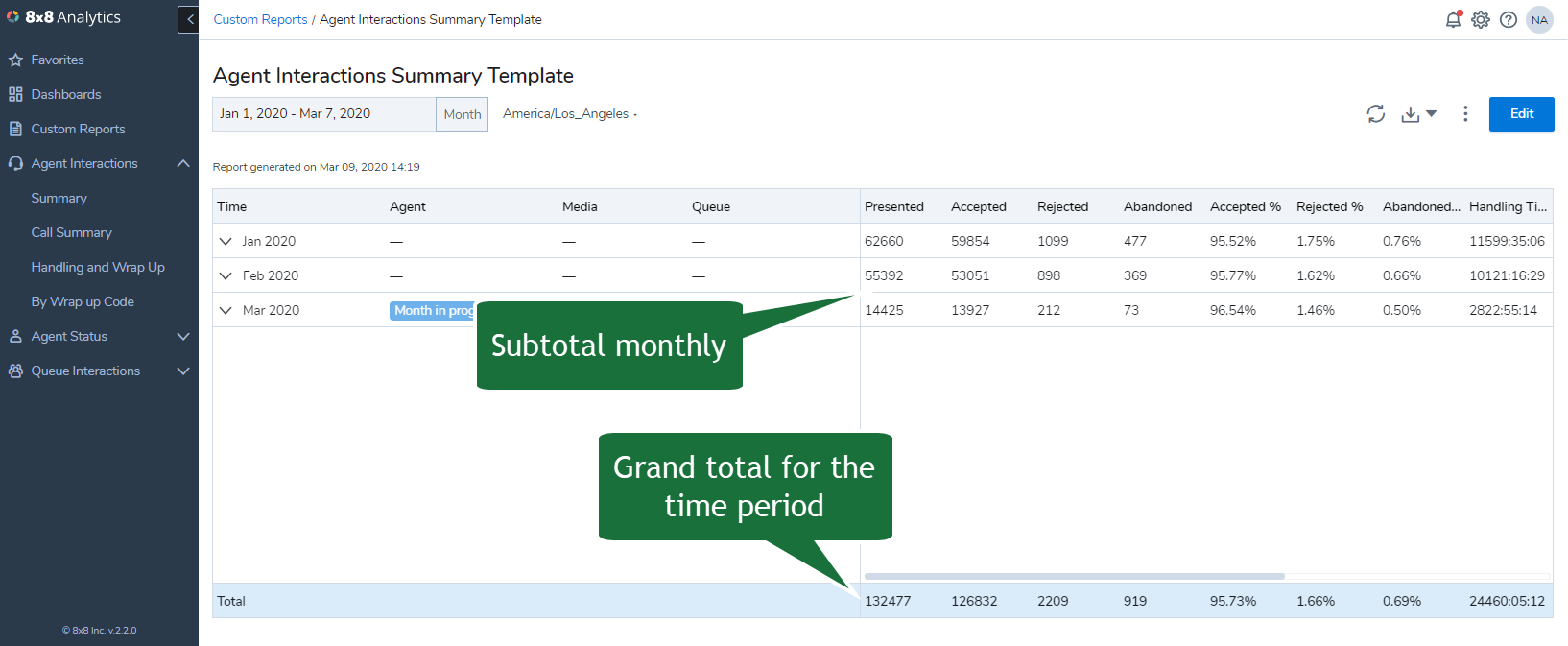Click the Accepted column header
Screen dimensions: 1568x646
(979, 206)
